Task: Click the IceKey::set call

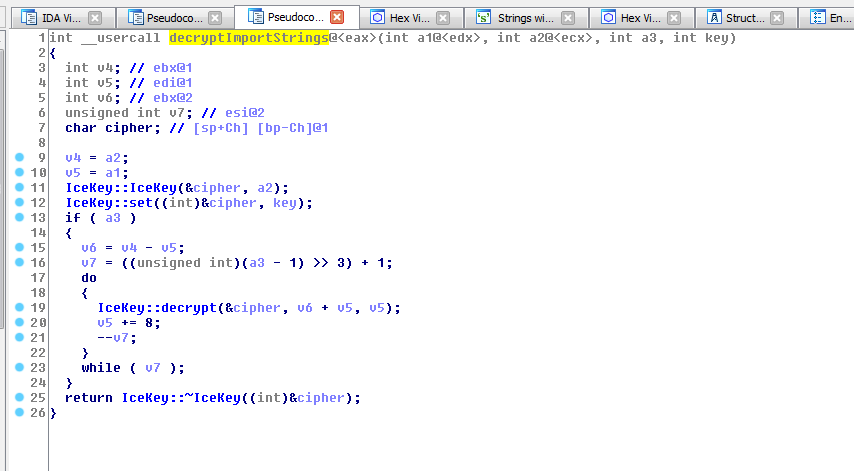Action: pyautogui.click(x=109, y=203)
